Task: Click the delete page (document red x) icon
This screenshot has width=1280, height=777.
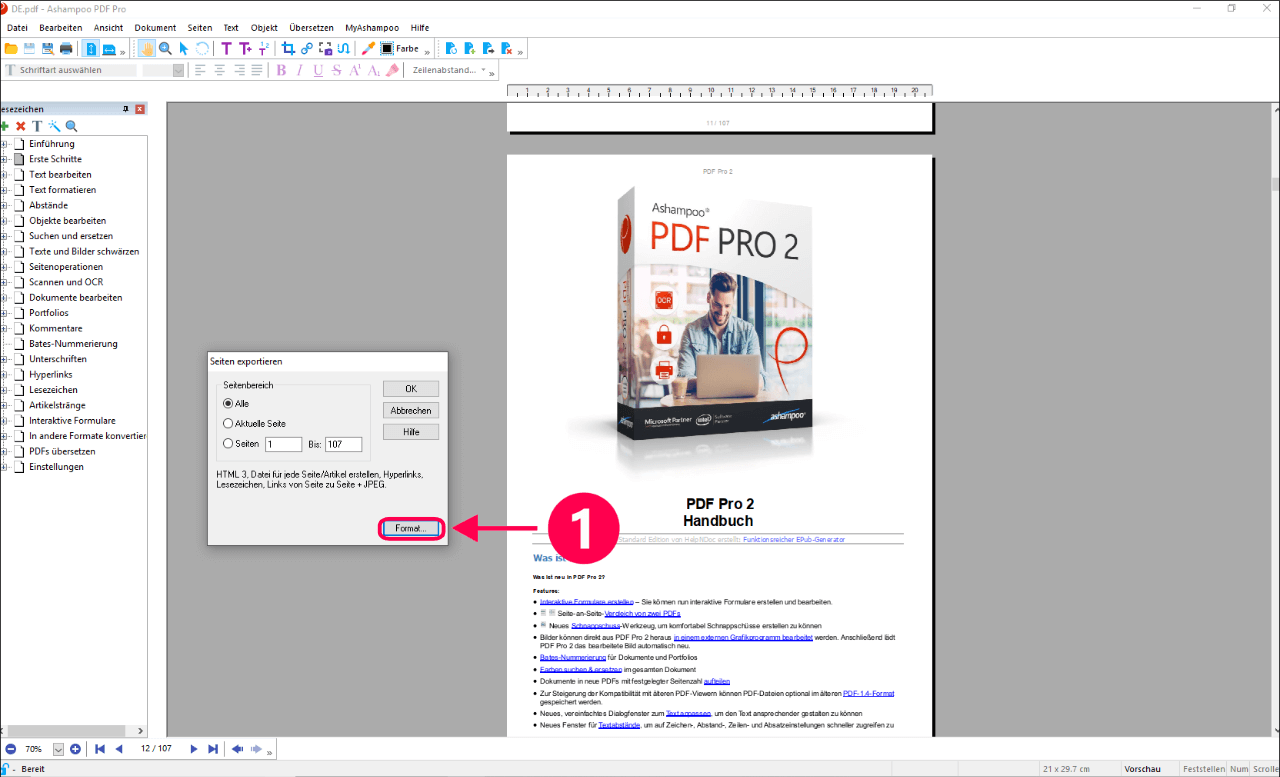Action: pos(507,48)
